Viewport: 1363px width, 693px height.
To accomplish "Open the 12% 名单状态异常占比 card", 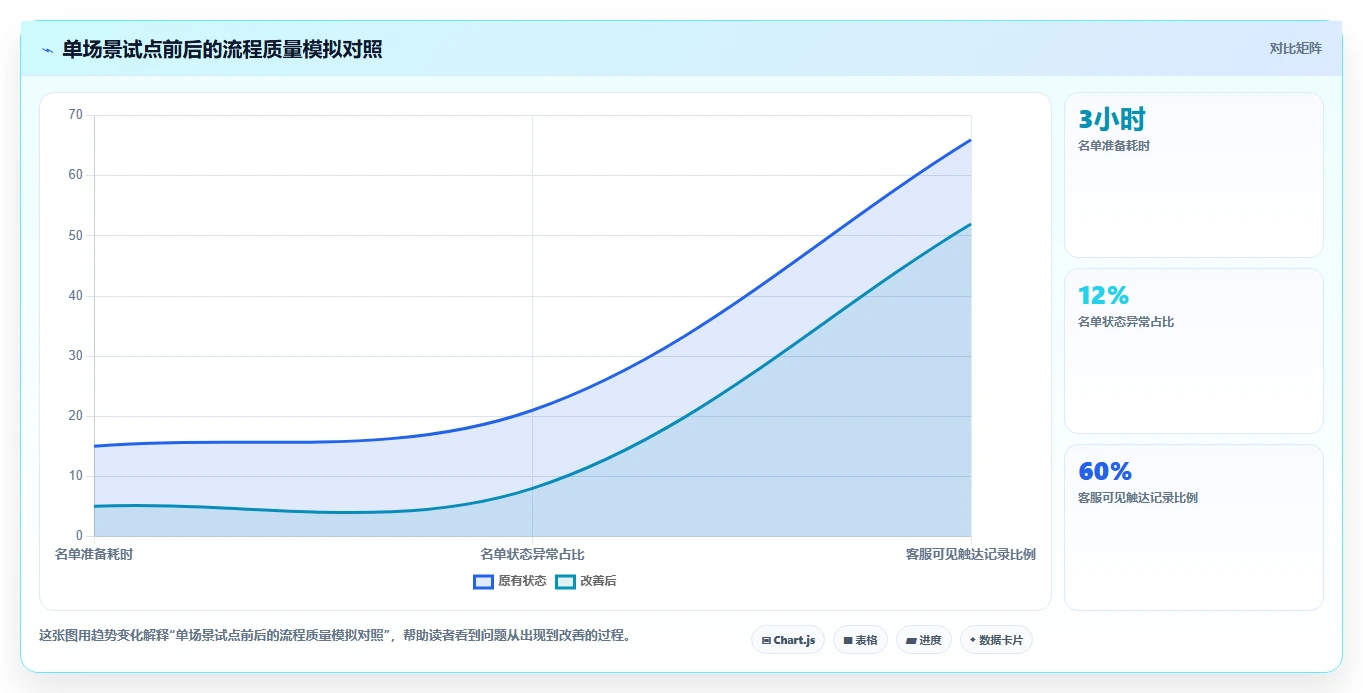I will tap(1194, 351).
